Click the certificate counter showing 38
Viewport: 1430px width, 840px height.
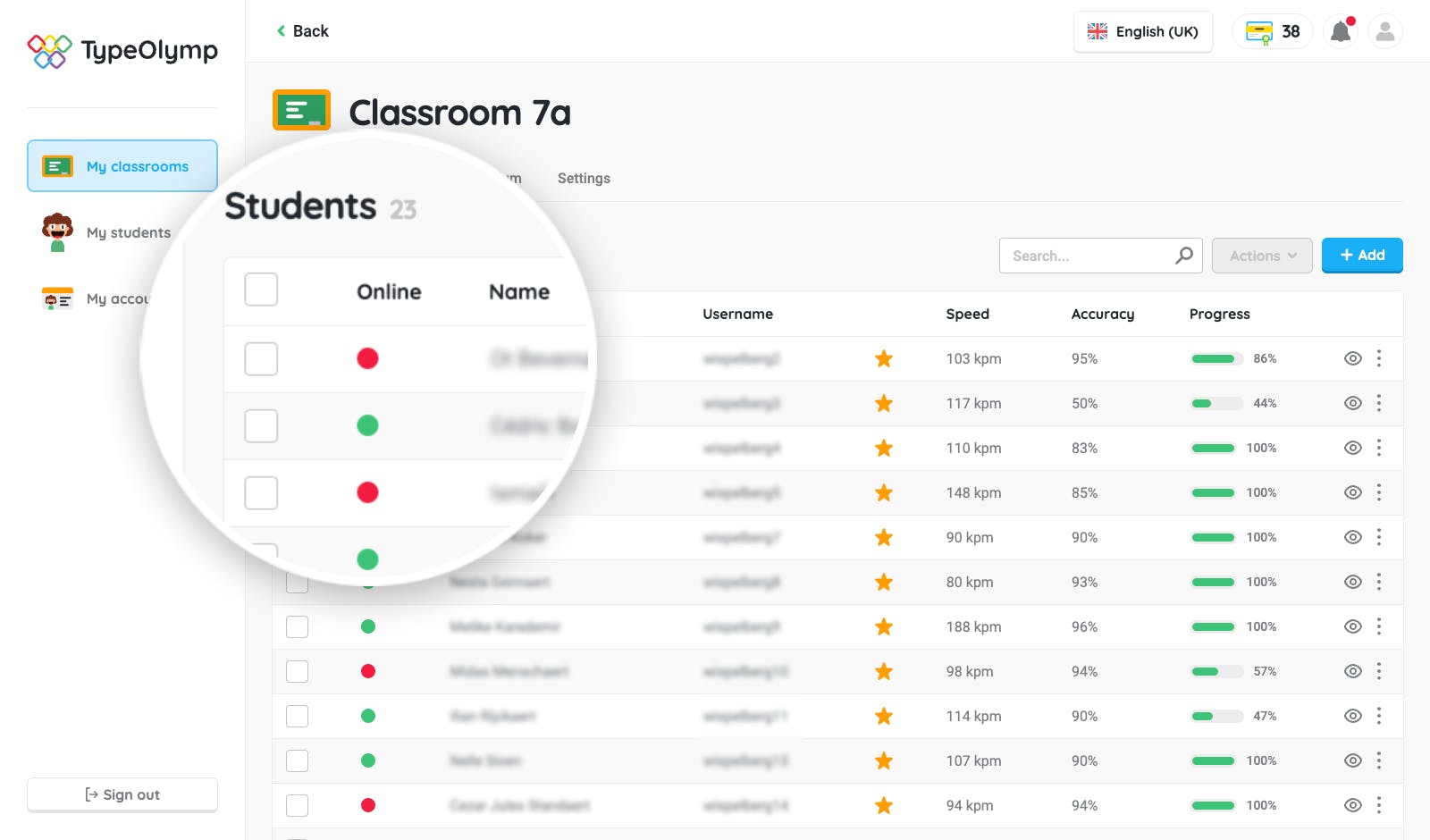(x=1273, y=31)
